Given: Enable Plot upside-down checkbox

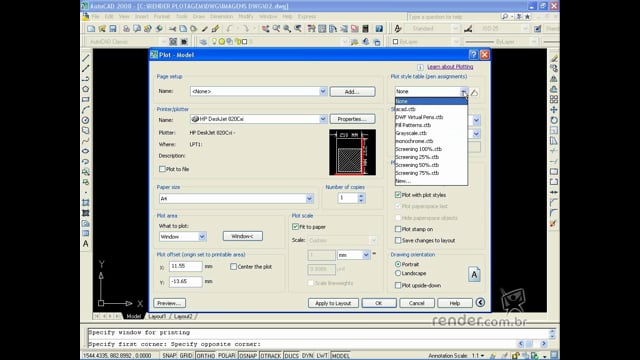Looking at the screenshot, I should click(x=398, y=285).
